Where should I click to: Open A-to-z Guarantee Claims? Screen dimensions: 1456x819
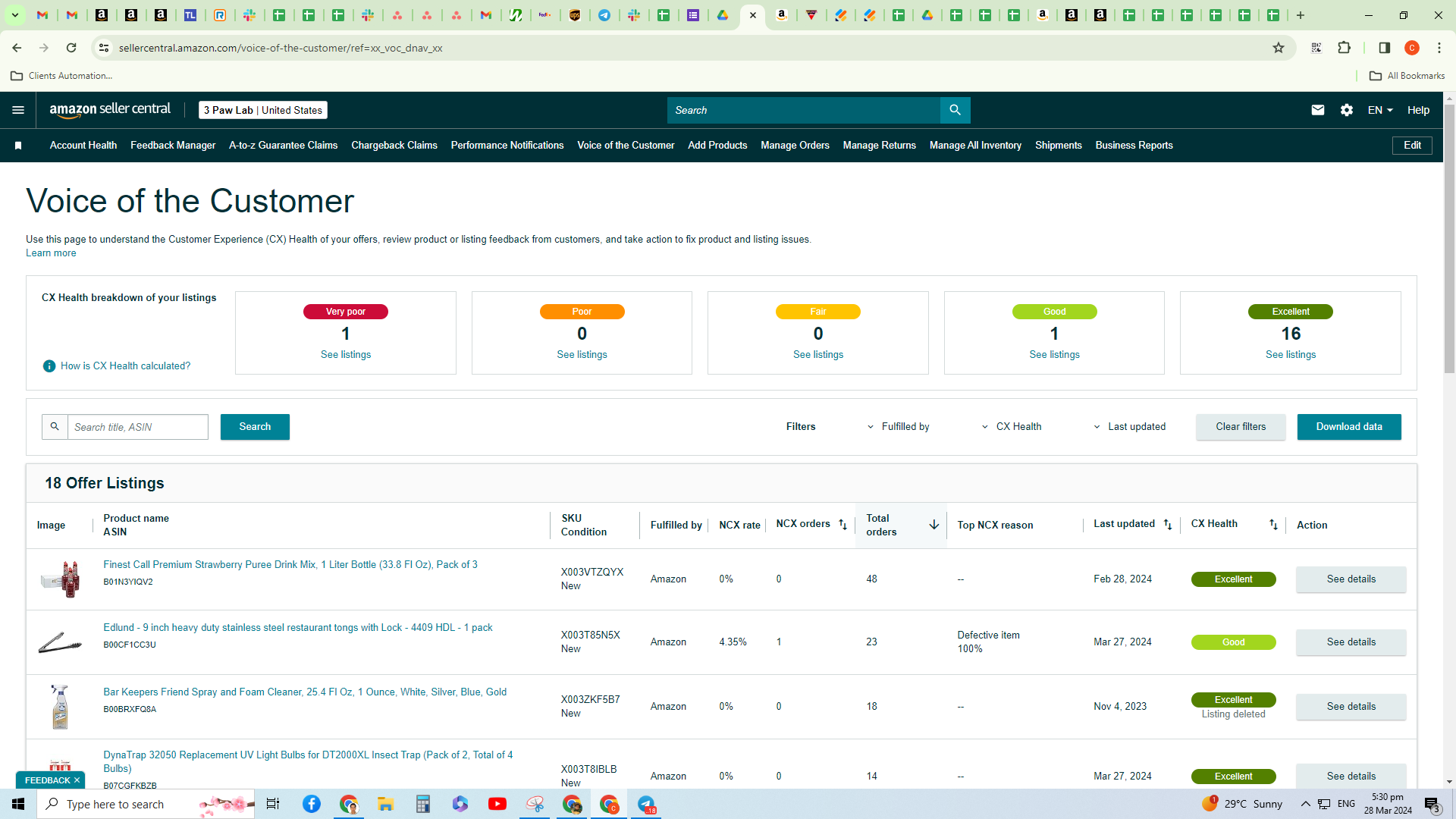tap(284, 146)
